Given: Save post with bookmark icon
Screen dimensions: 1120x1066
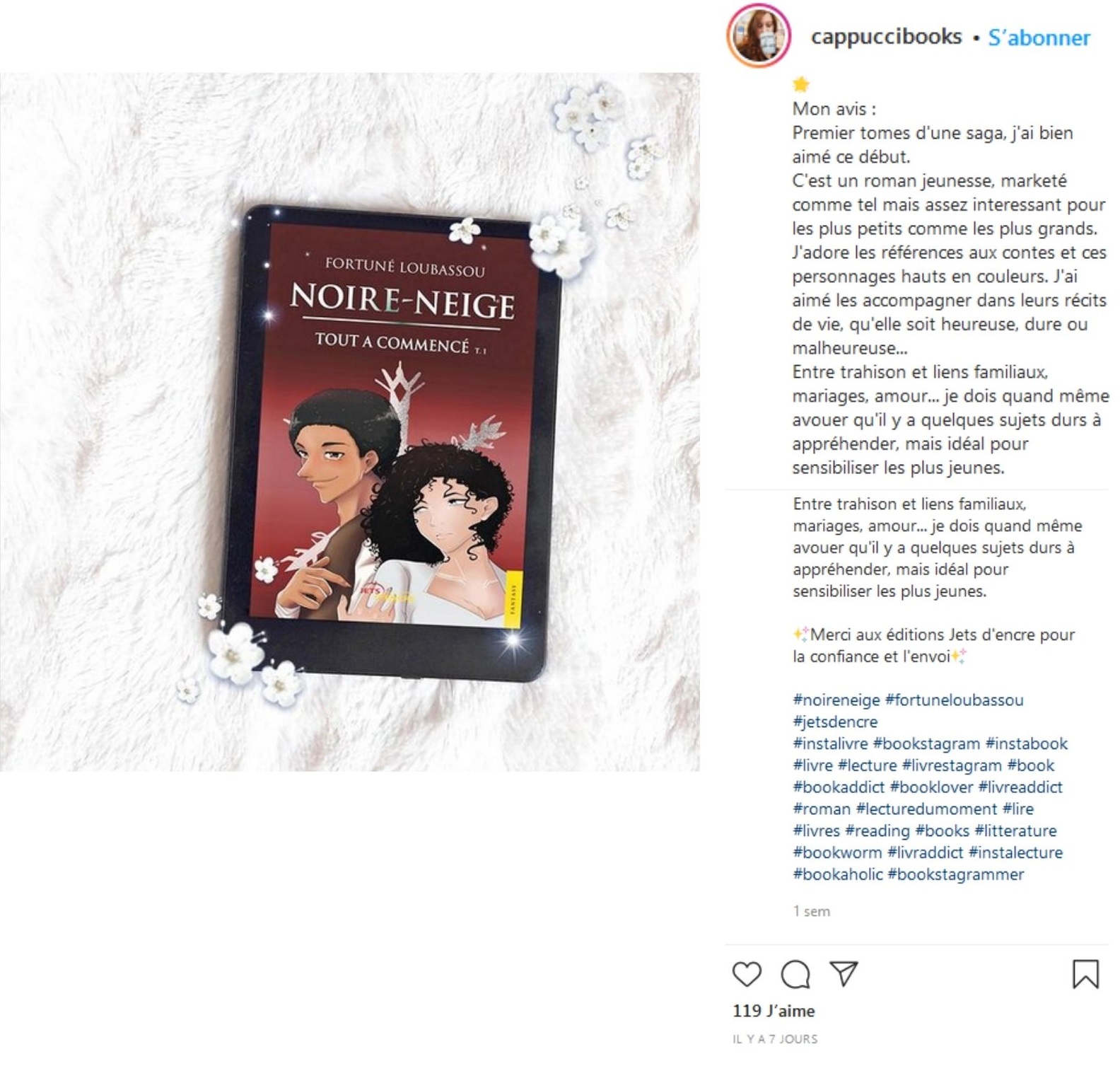Looking at the screenshot, I should (x=1085, y=974).
